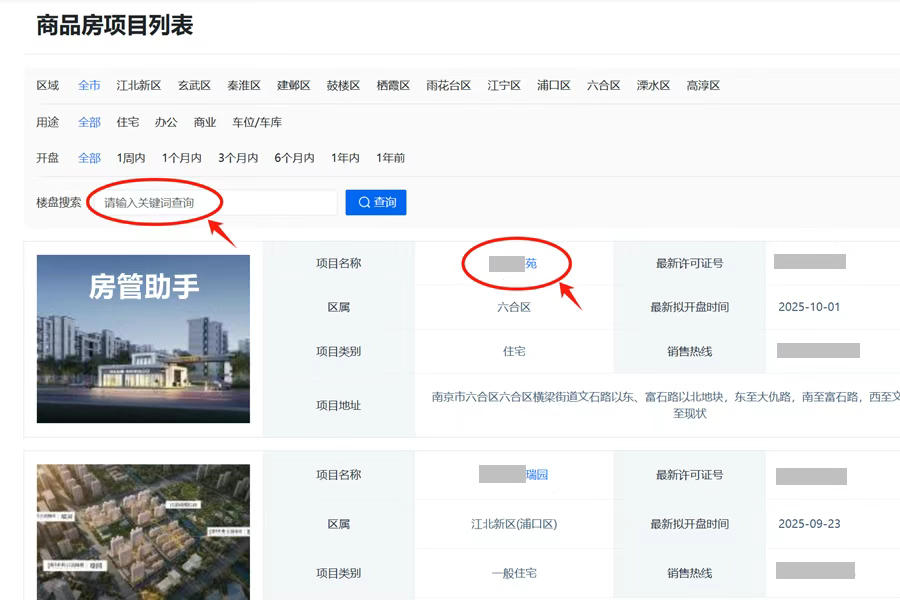Filter region by 六合区

coord(604,86)
